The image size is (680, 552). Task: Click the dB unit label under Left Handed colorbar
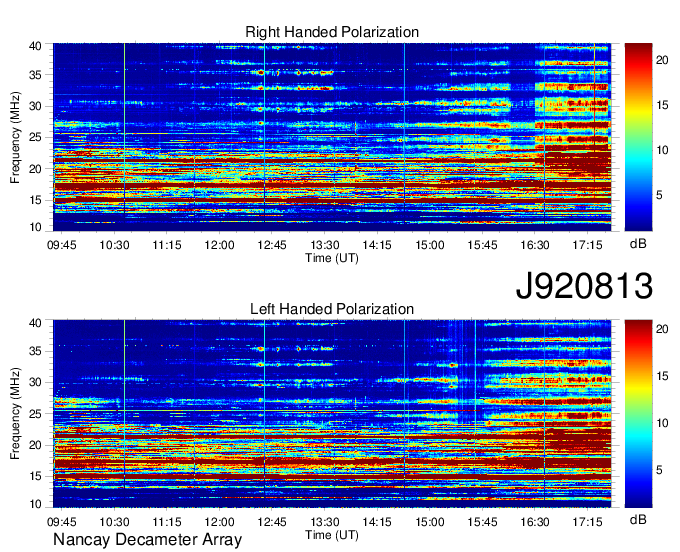638,520
